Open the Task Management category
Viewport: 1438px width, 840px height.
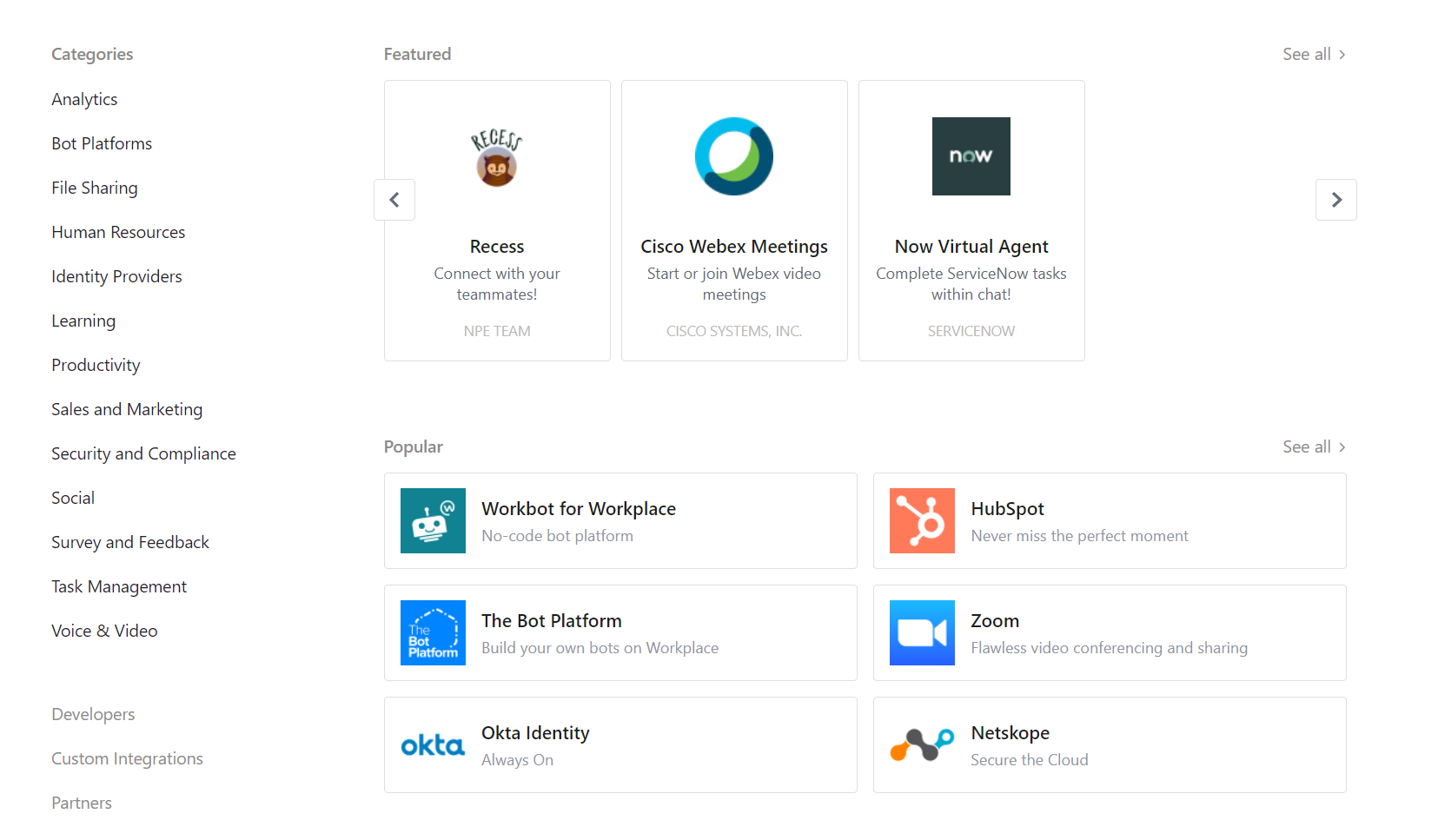point(119,586)
